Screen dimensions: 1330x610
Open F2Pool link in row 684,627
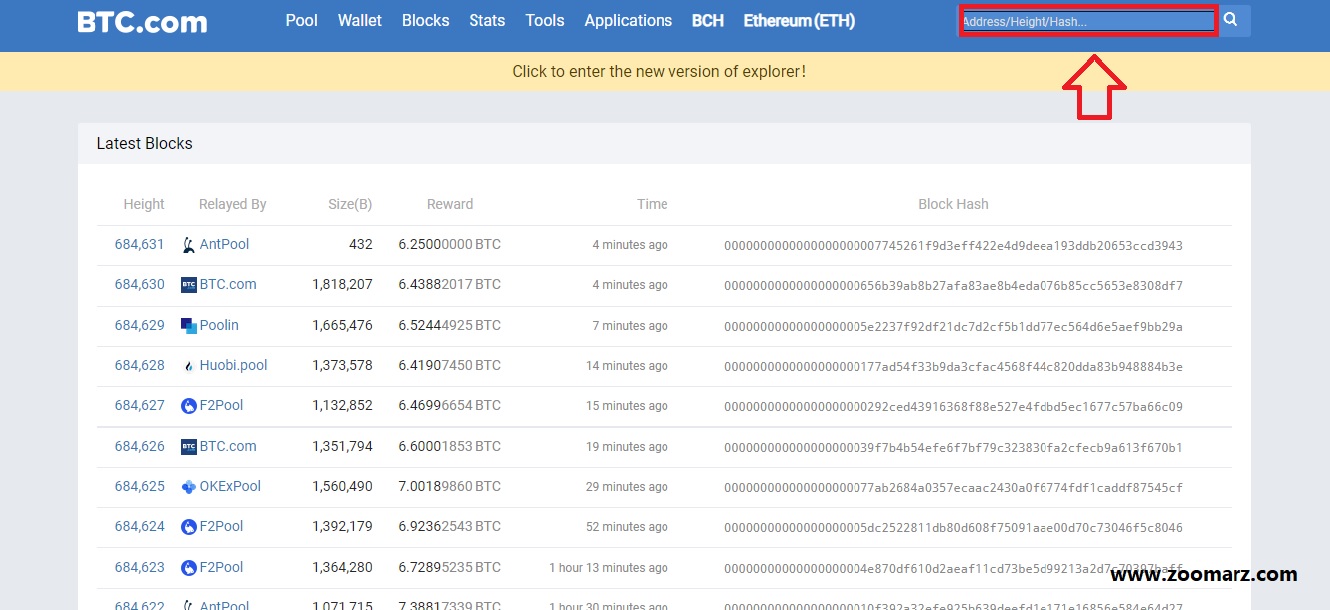pos(221,405)
